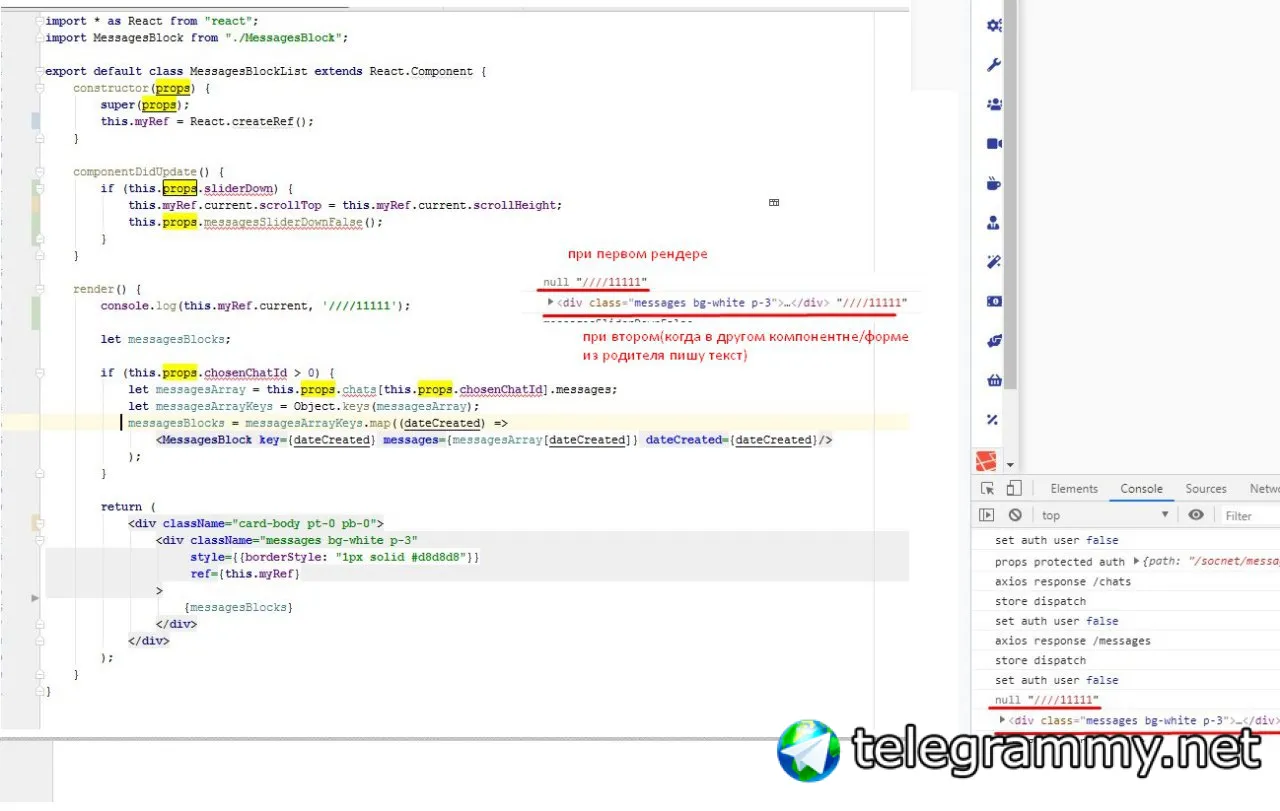Activate the DevTools inspect element picker

[x=988, y=489]
